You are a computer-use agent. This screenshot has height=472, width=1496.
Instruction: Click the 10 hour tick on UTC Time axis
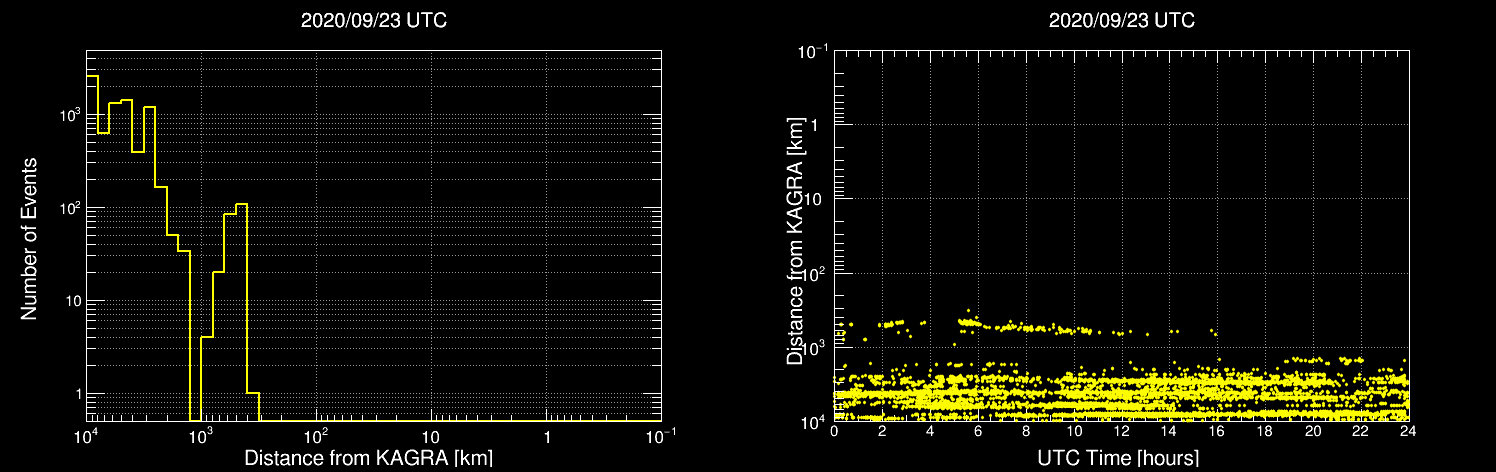pyautogui.click(x=1074, y=433)
